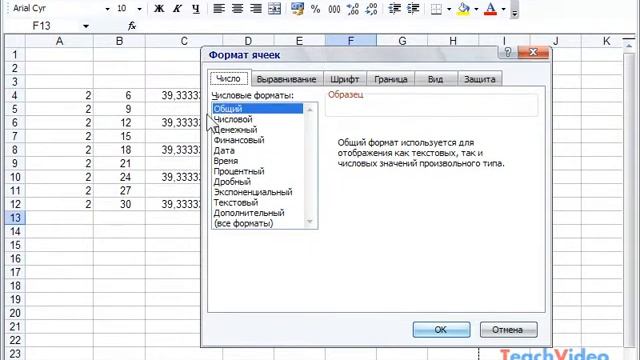This screenshot has width=640, height=360.
Task: Select Денежный number format
Action: pos(258,130)
